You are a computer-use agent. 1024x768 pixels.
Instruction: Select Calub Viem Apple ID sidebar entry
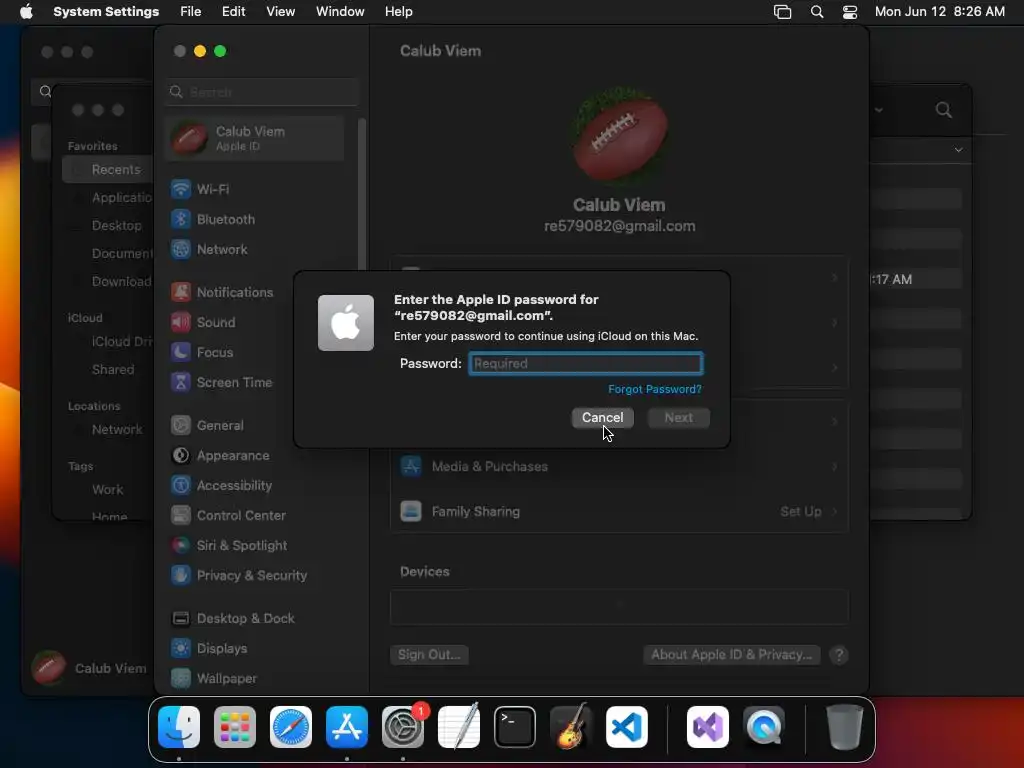(255, 138)
